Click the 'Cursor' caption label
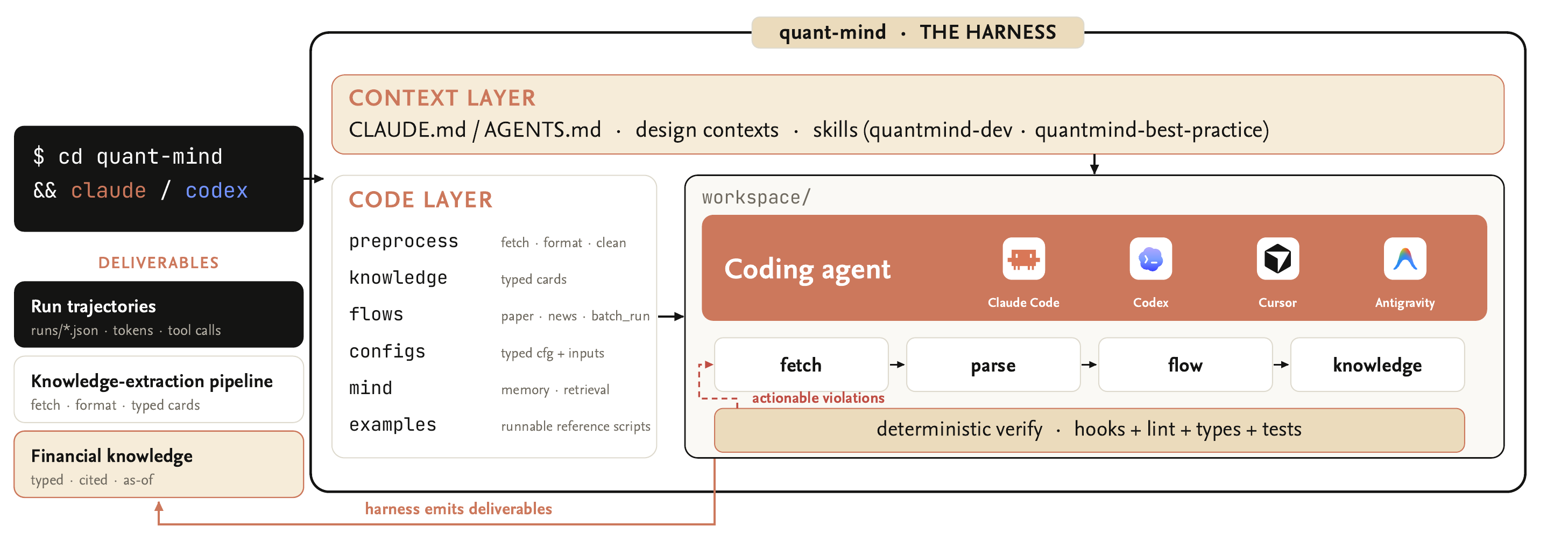Image resolution: width=1568 pixels, height=540 pixels. [x=1277, y=303]
